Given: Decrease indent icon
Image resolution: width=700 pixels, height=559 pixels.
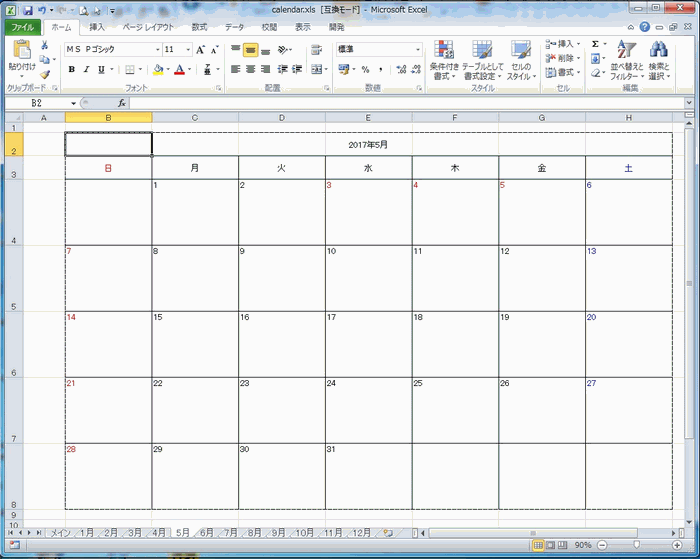Looking at the screenshot, I should pyautogui.click(x=283, y=69).
